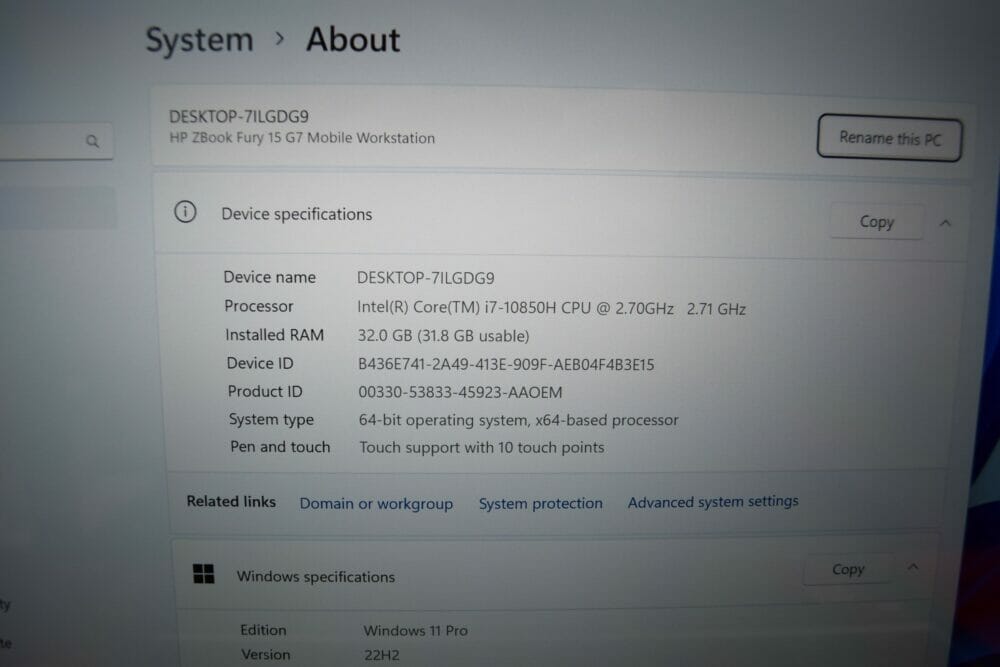Image resolution: width=1000 pixels, height=667 pixels.
Task: Click the System type label
Action: (271, 420)
